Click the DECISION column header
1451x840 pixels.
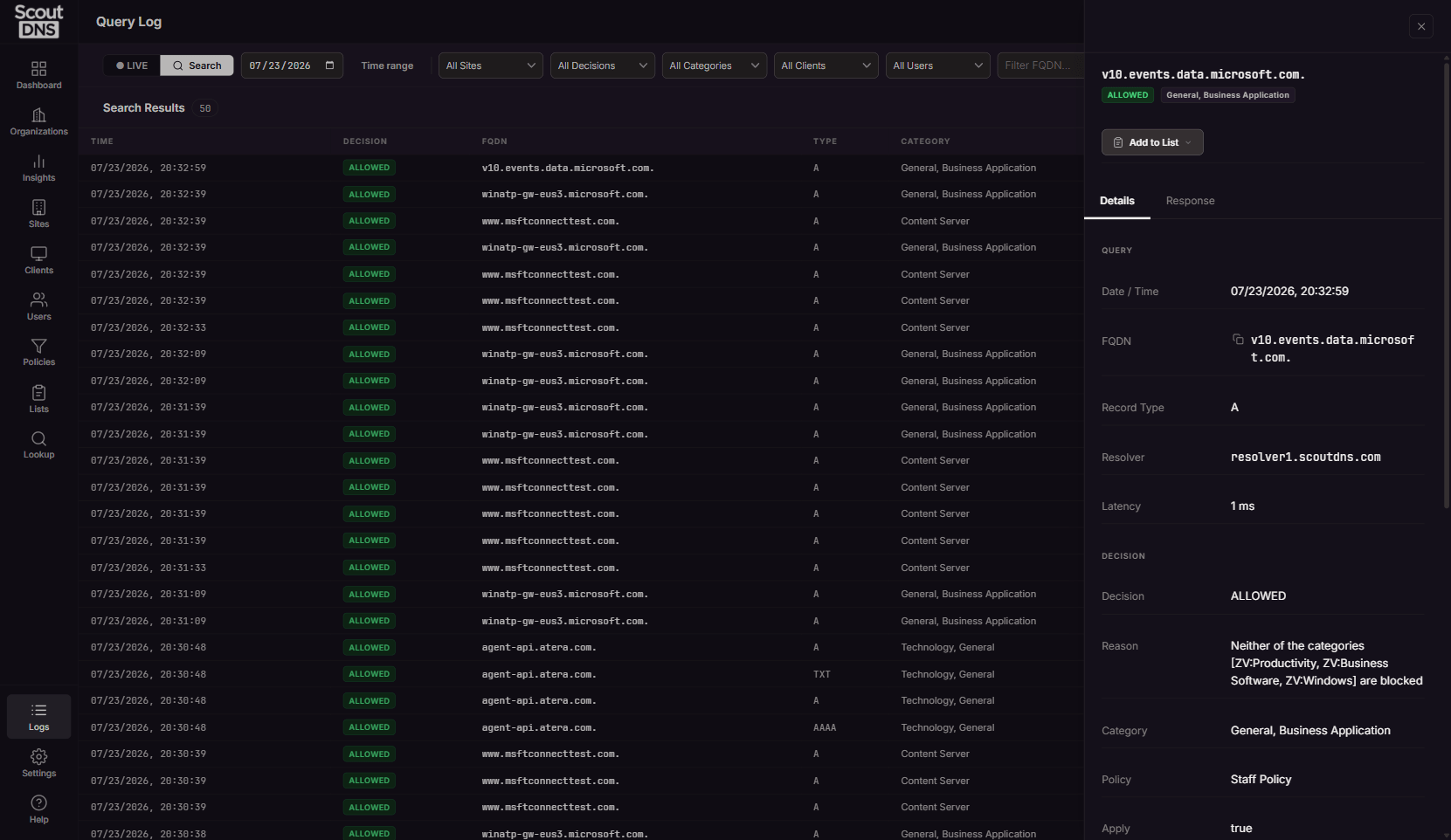365,141
